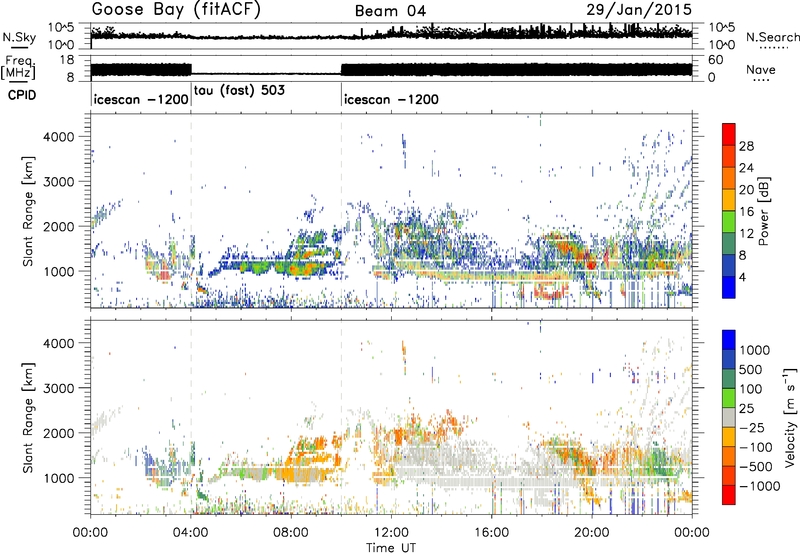Click the '20:00' time axis tick label
The width and height of the screenshot is (800, 554).
pos(592,533)
